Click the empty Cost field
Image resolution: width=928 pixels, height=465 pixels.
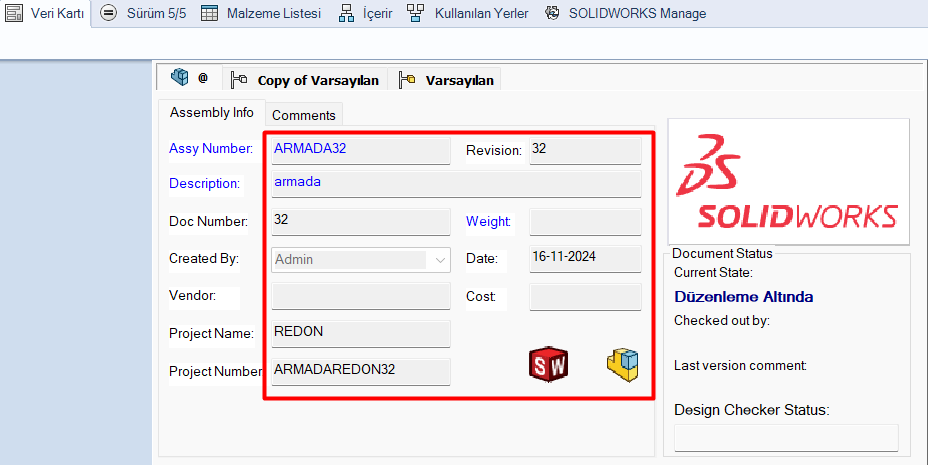[585, 296]
